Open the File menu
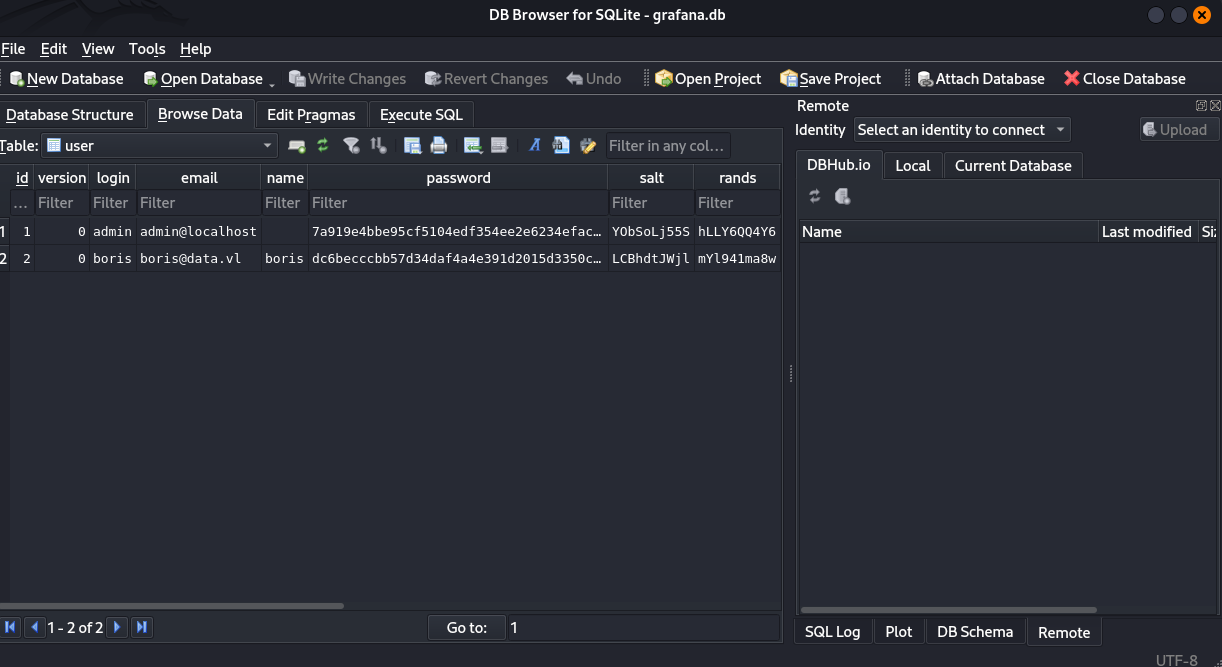1222x667 pixels. (13, 49)
